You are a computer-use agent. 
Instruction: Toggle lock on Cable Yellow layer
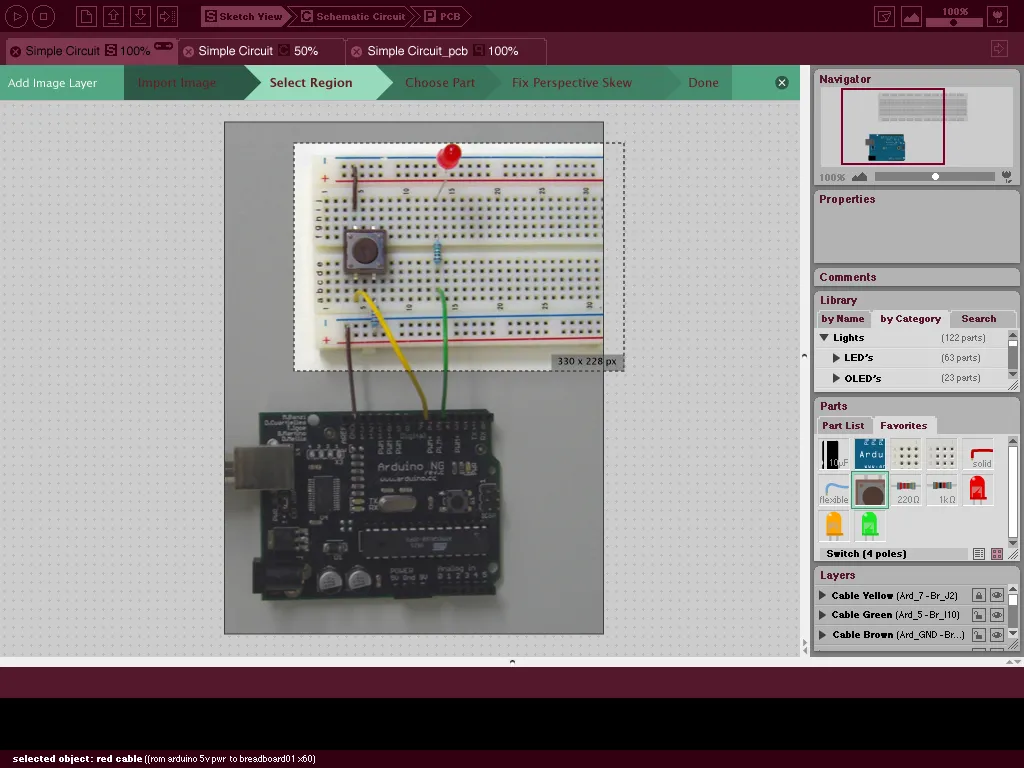[x=978, y=596]
